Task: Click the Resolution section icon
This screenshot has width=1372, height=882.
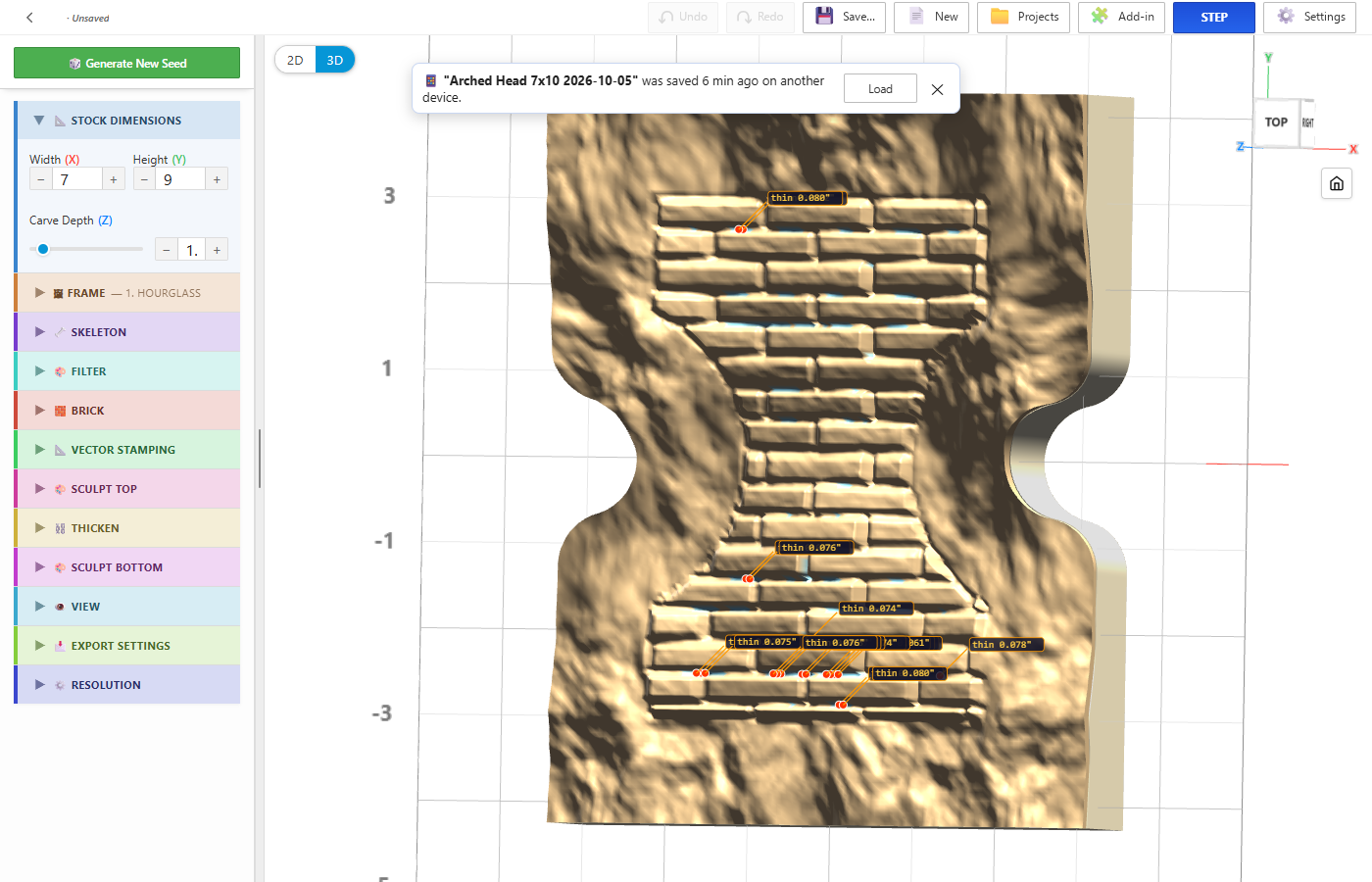Action: click(60, 685)
